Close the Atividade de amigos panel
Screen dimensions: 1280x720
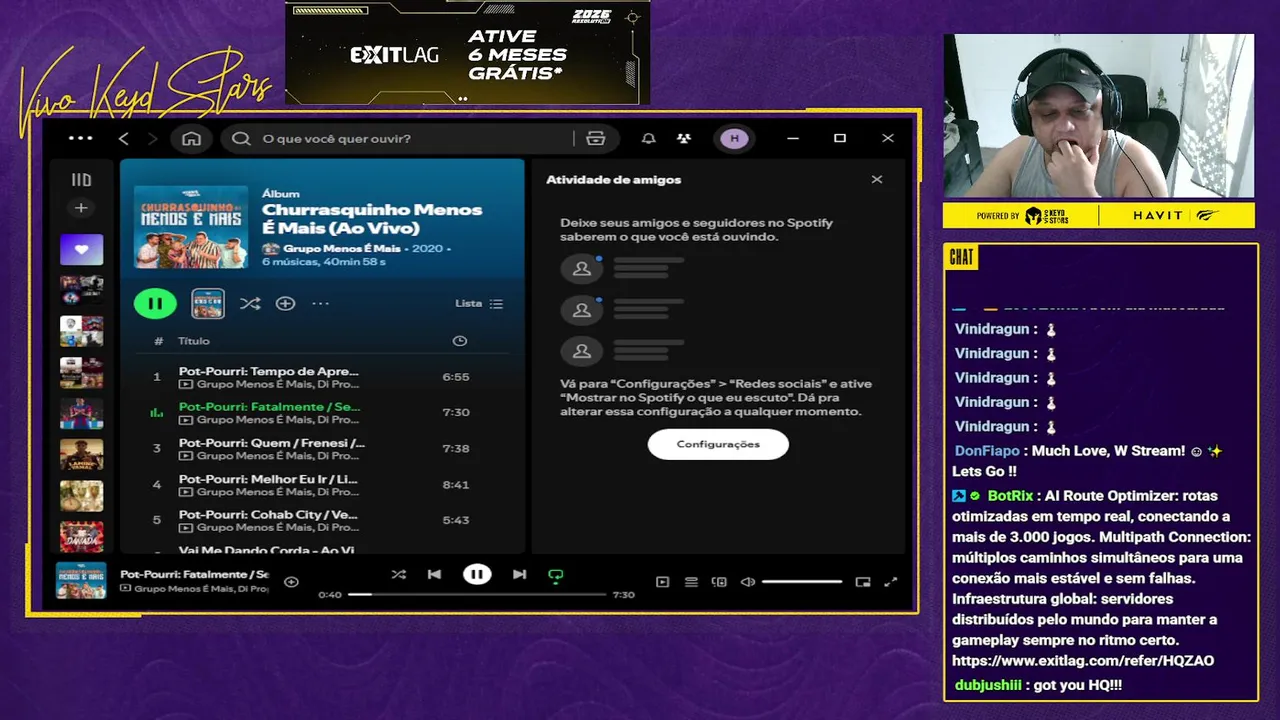click(x=877, y=180)
